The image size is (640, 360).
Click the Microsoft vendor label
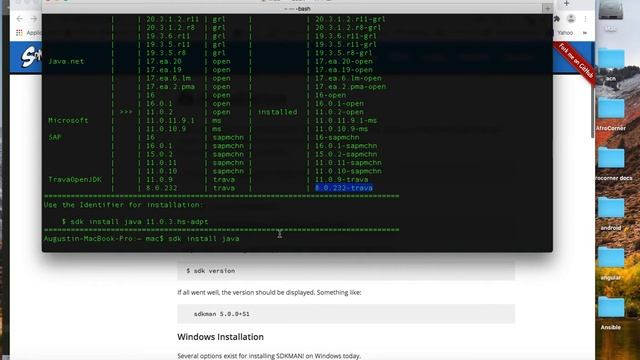point(68,120)
